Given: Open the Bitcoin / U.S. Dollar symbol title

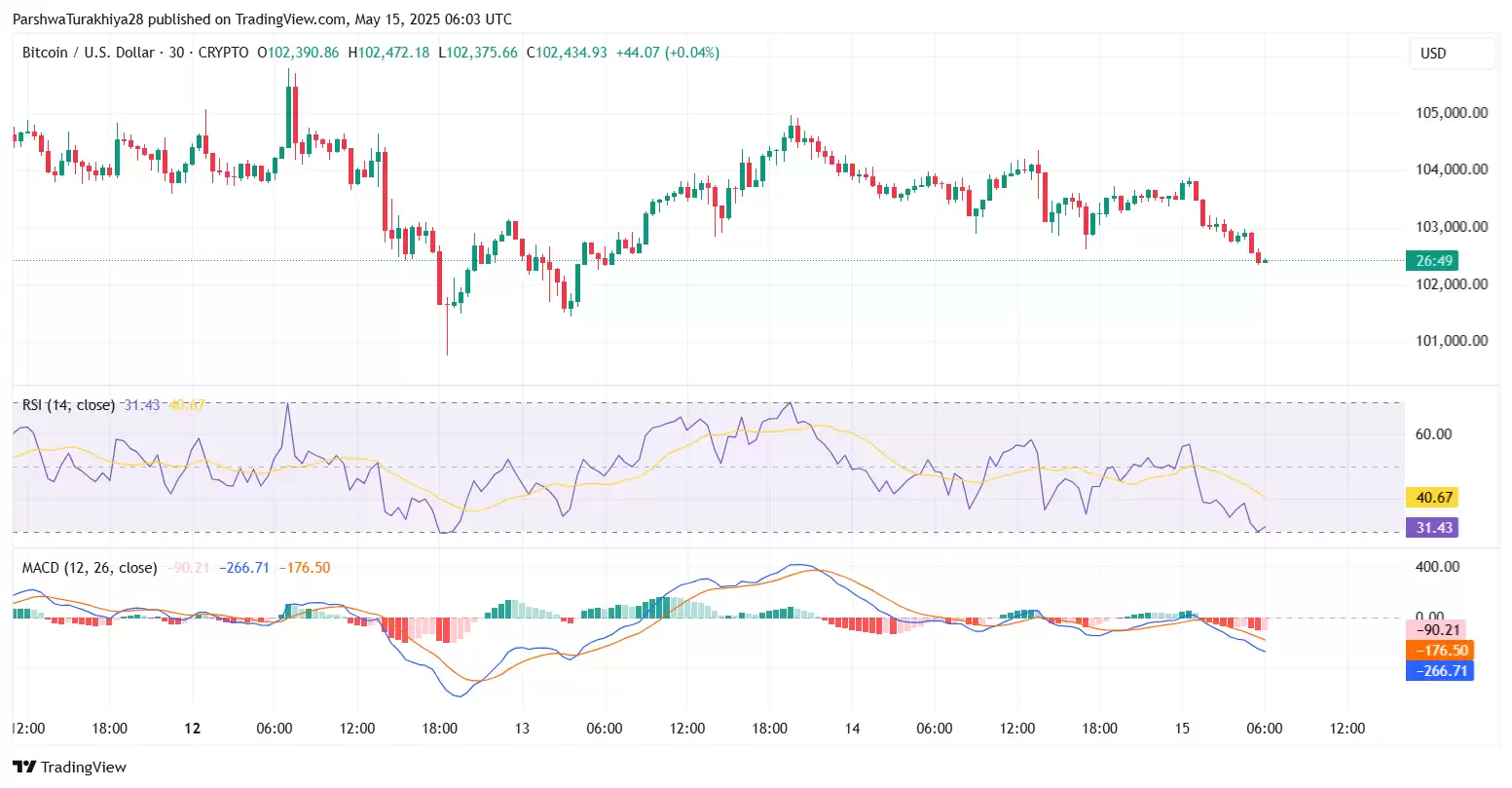Looking at the screenshot, I should (88, 53).
